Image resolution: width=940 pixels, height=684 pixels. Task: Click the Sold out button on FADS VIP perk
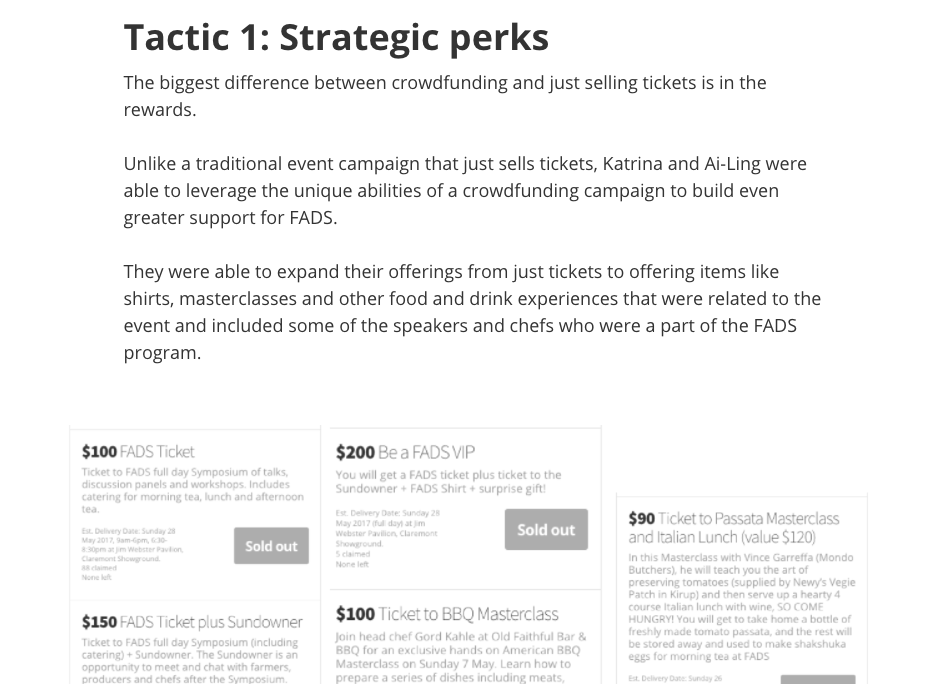point(546,529)
